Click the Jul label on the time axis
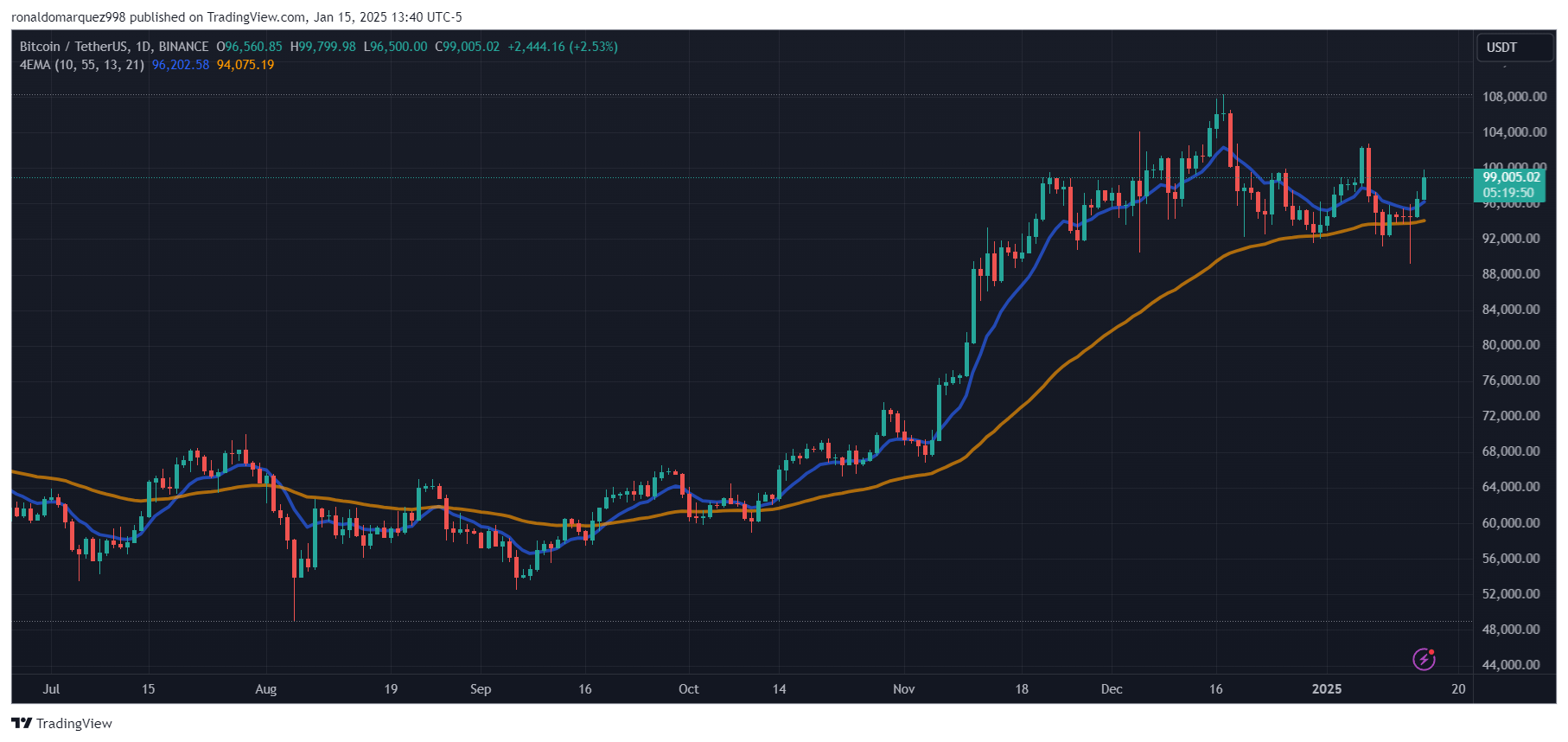 click(x=51, y=689)
